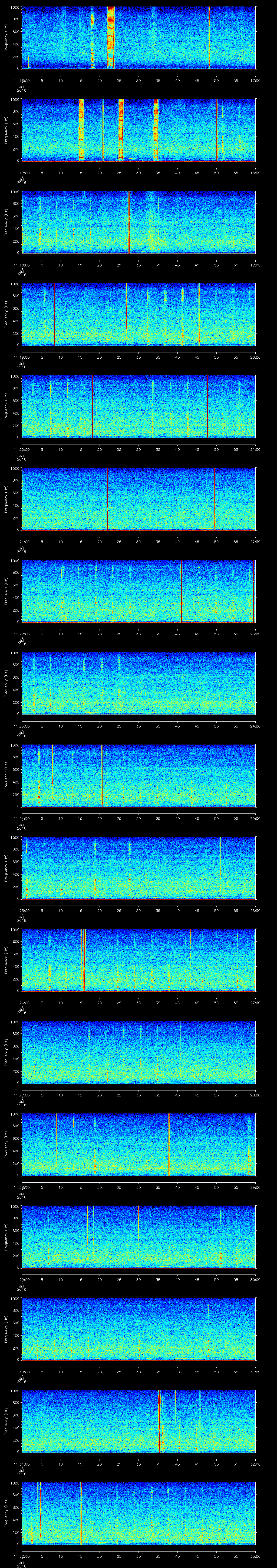
Task: Select the 11:22:00 time label
Action: (21, 634)
